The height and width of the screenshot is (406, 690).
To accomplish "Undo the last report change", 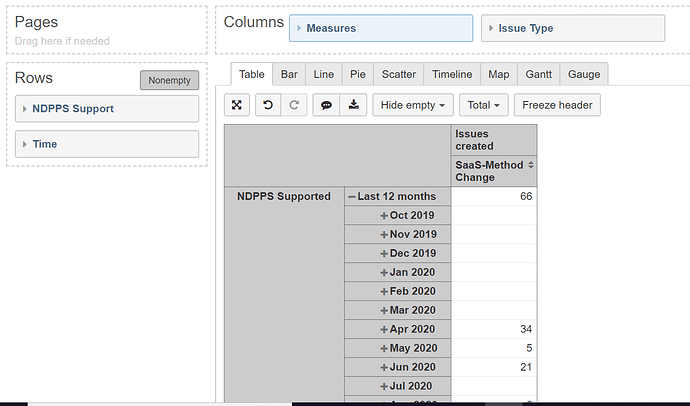I will 268,105.
